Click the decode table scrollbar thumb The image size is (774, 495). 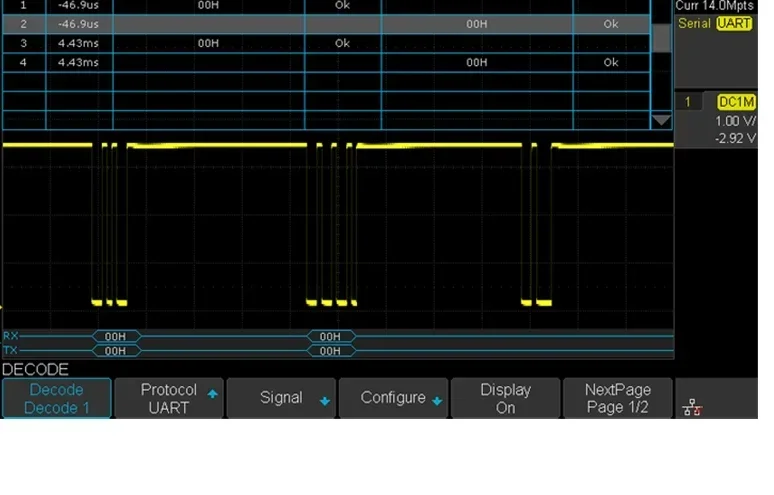click(661, 38)
